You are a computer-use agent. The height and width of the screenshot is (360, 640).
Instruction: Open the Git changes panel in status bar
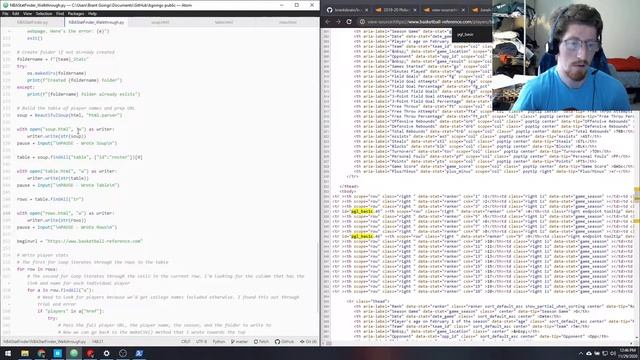click(x=308, y=342)
